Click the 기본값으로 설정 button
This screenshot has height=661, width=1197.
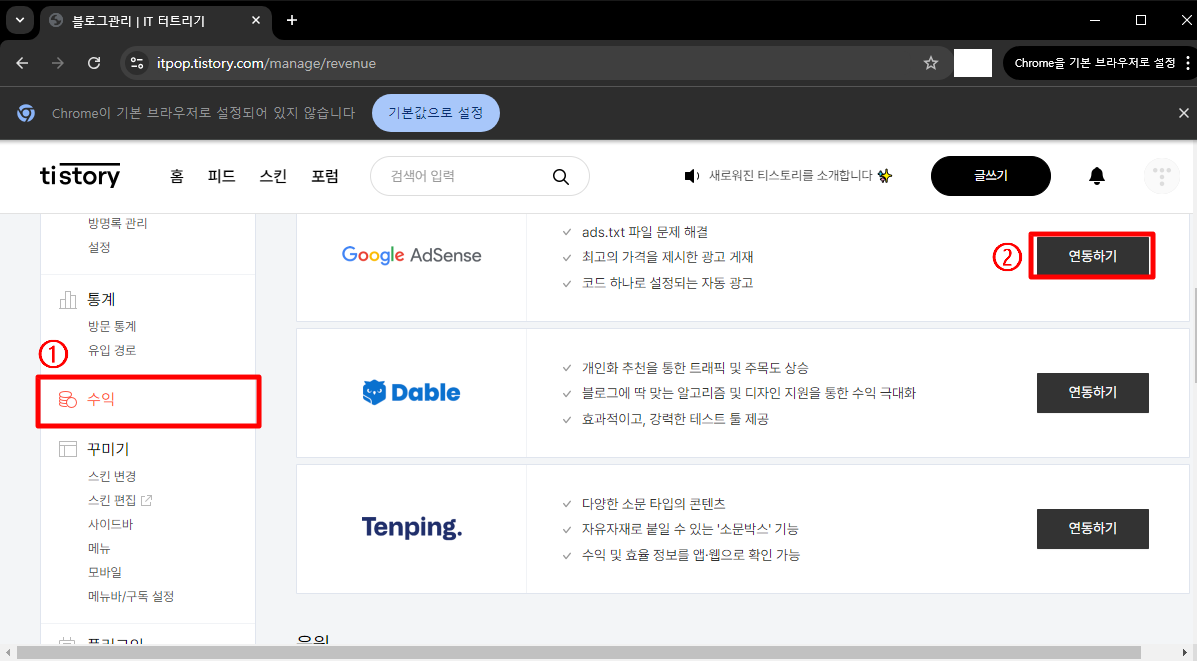(436, 113)
